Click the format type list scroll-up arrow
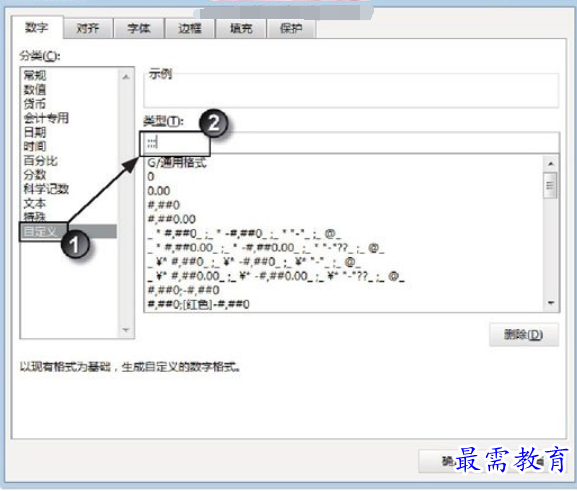Viewport: 577px width, 491px height. pos(551,163)
